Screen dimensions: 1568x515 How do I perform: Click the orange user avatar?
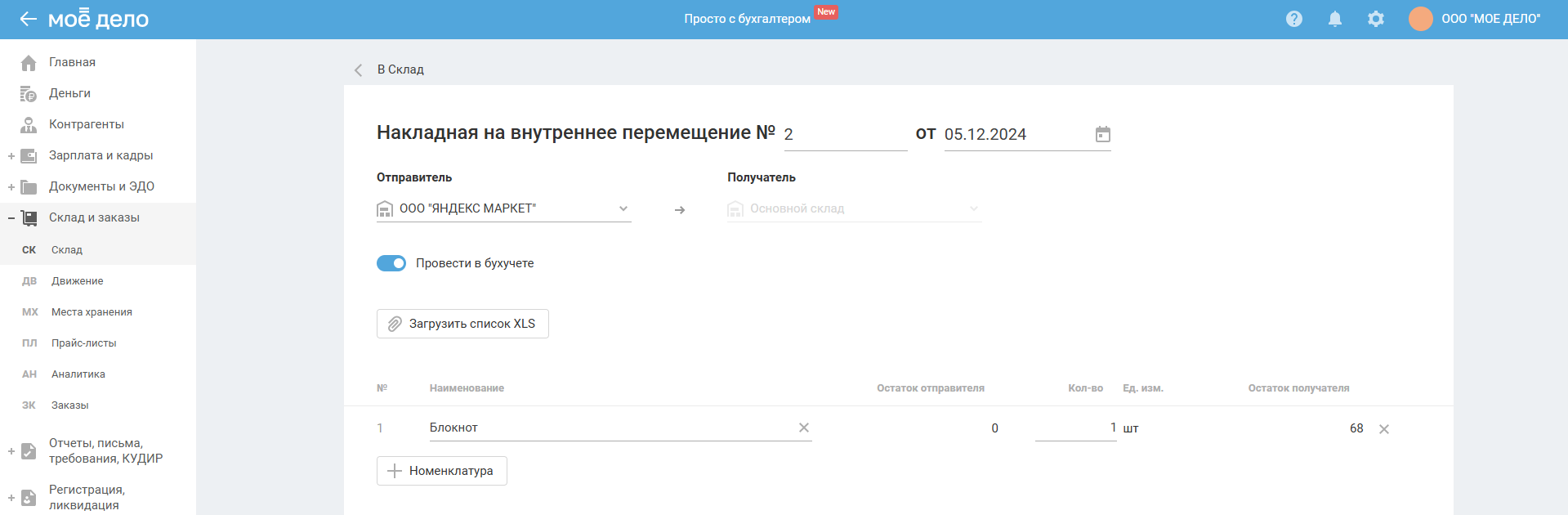(1421, 19)
